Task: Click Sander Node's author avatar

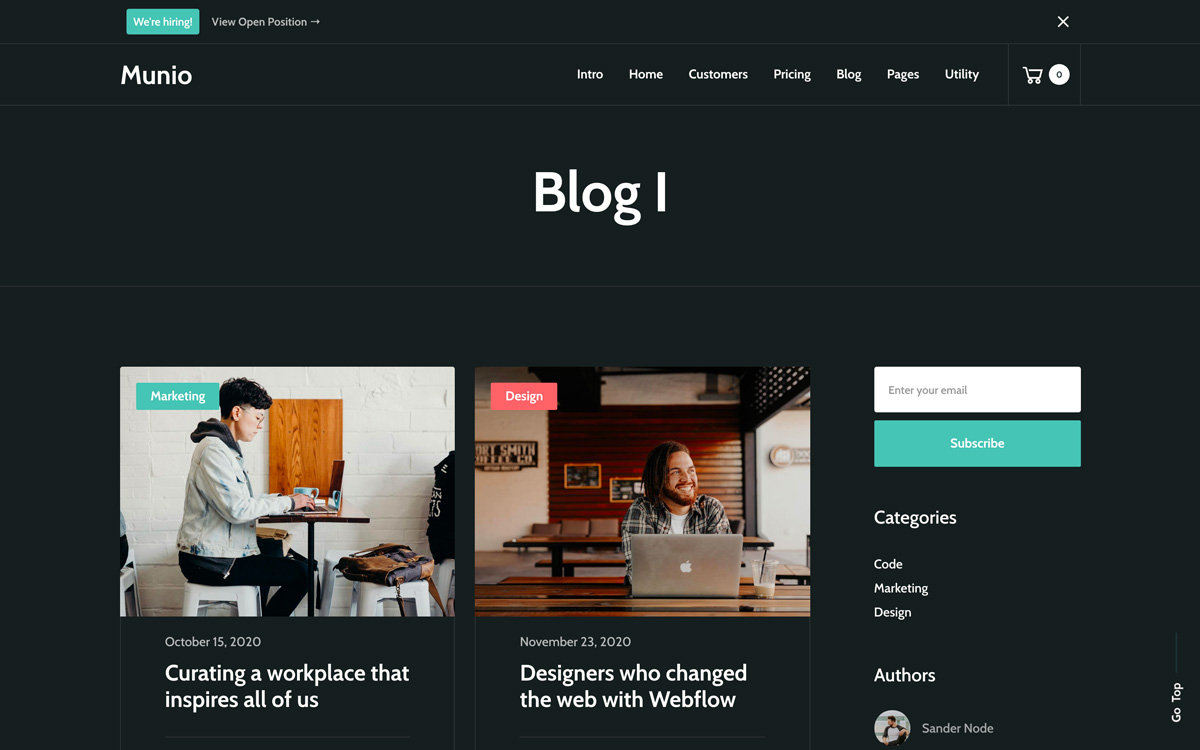Action: (892, 728)
